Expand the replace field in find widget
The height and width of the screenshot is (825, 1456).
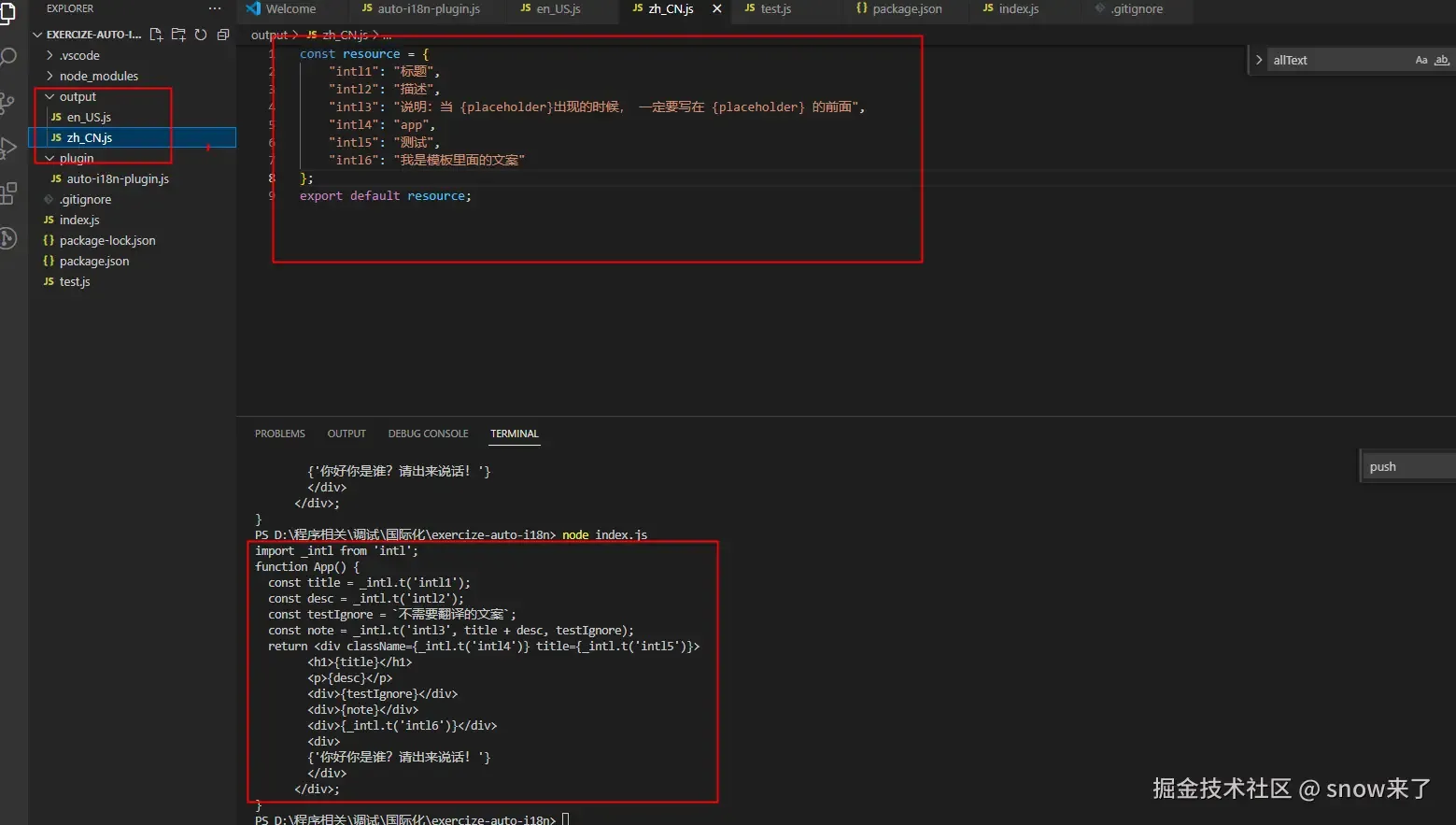[1259, 60]
